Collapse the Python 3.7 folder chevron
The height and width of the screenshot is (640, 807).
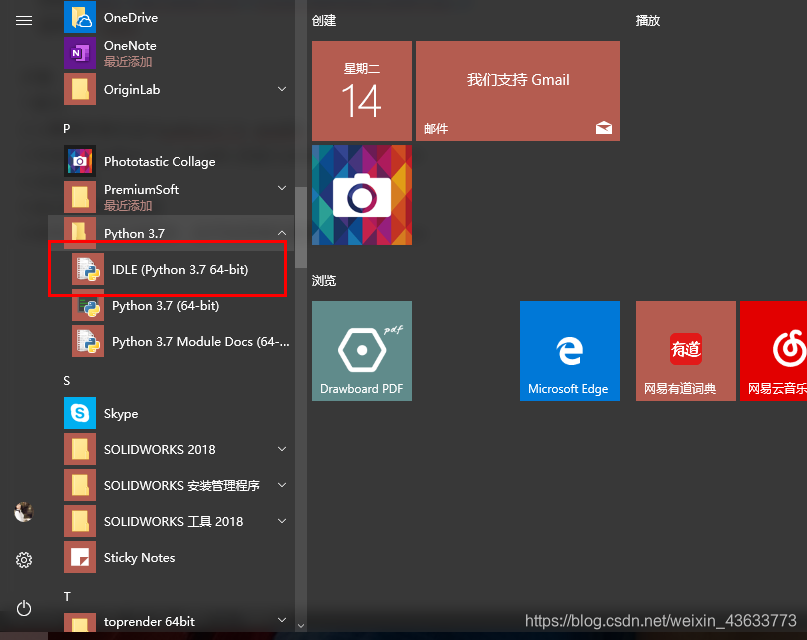(x=282, y=233)
